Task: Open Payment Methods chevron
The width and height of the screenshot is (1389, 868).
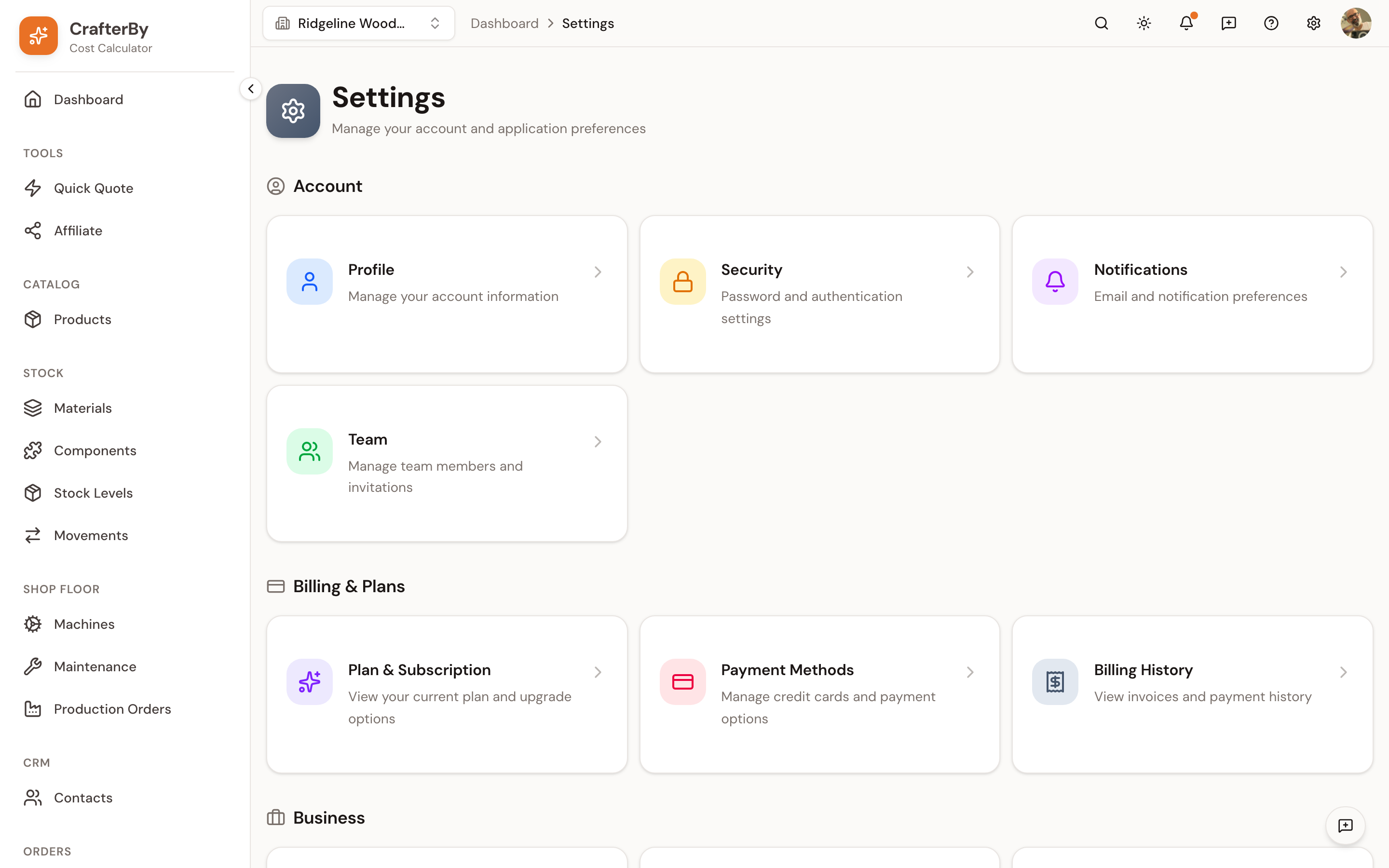Action: pos(970,672)
